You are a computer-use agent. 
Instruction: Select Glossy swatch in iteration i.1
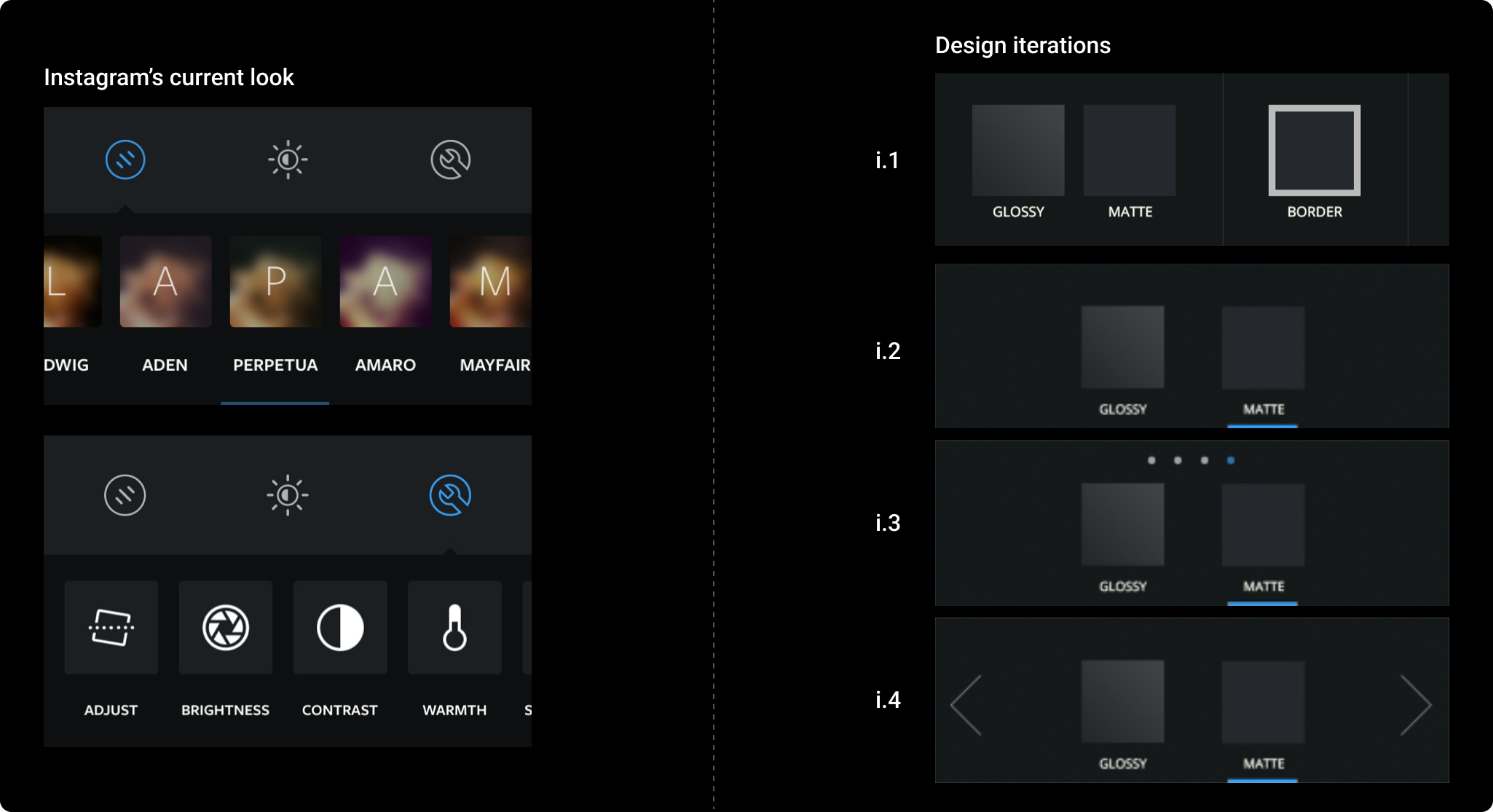click(x=1018, y=150)
